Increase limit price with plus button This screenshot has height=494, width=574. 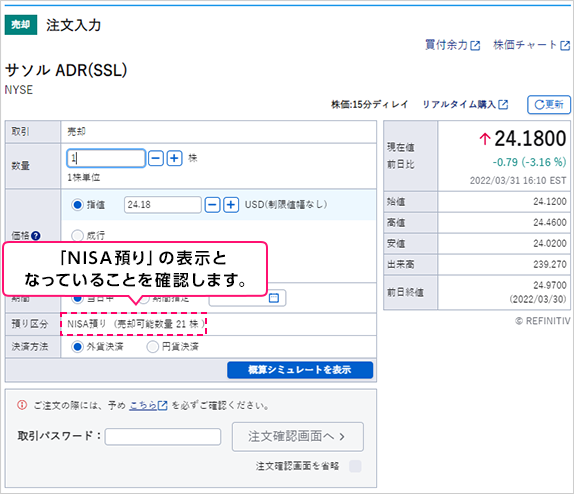(x=231, y=205)
